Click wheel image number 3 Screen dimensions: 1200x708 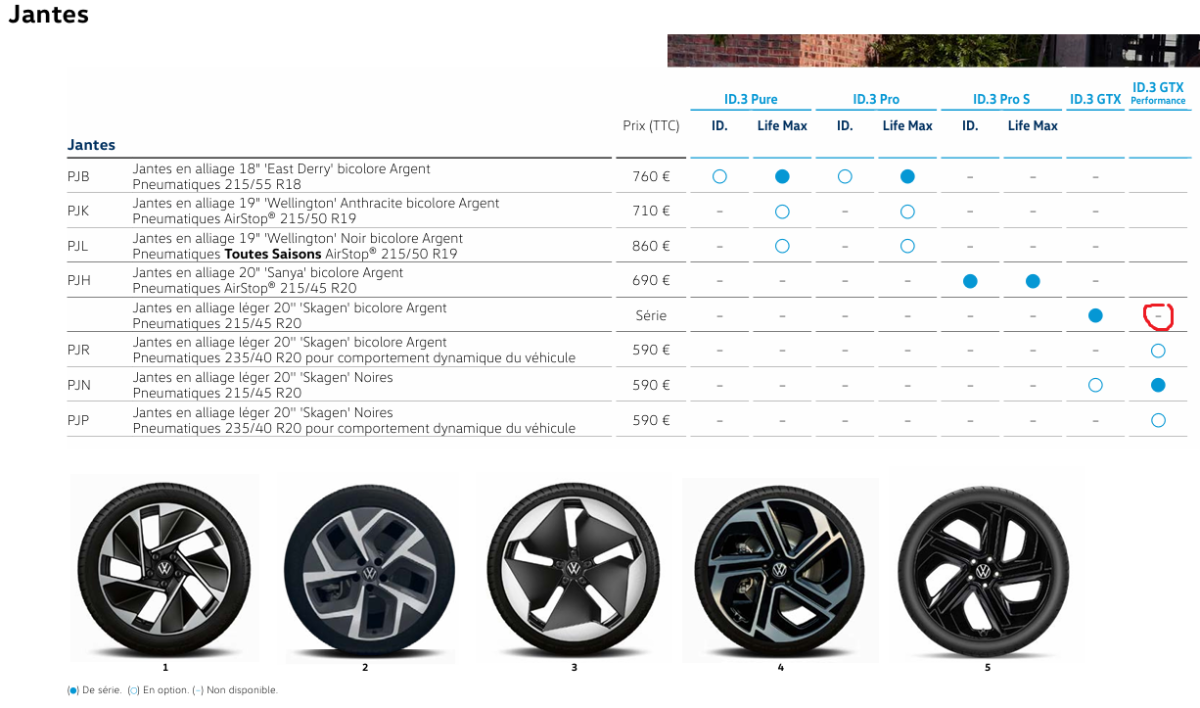[x=574, y=568]
